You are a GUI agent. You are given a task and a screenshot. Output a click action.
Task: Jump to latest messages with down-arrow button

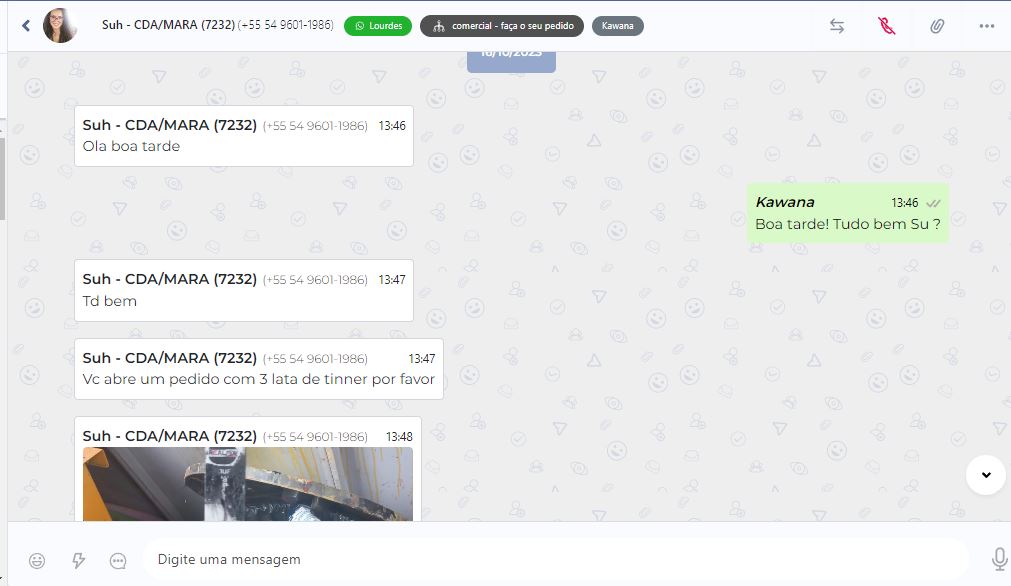coord(986,475)
